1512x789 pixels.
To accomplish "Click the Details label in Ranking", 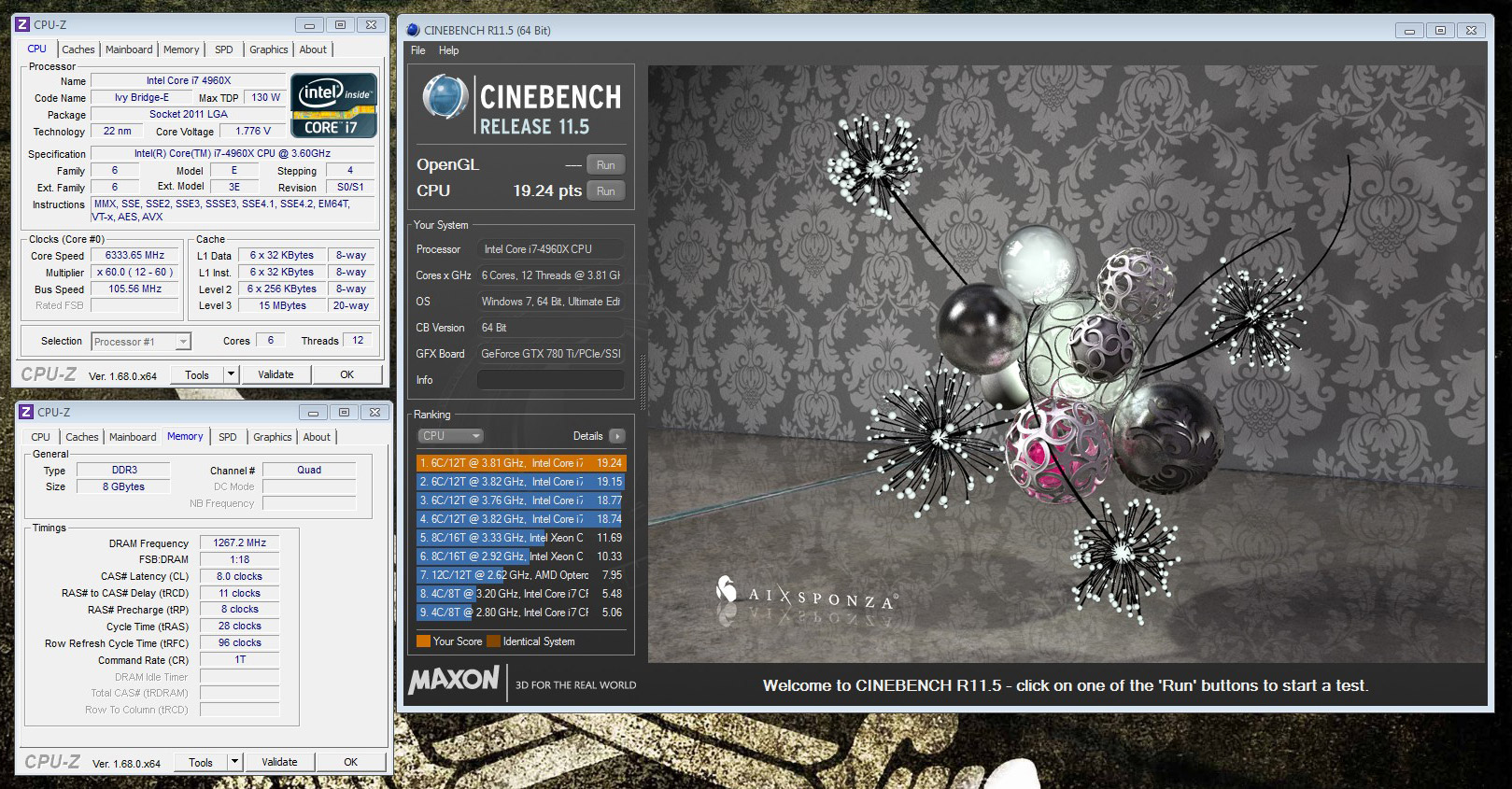I will click(587, 436).
